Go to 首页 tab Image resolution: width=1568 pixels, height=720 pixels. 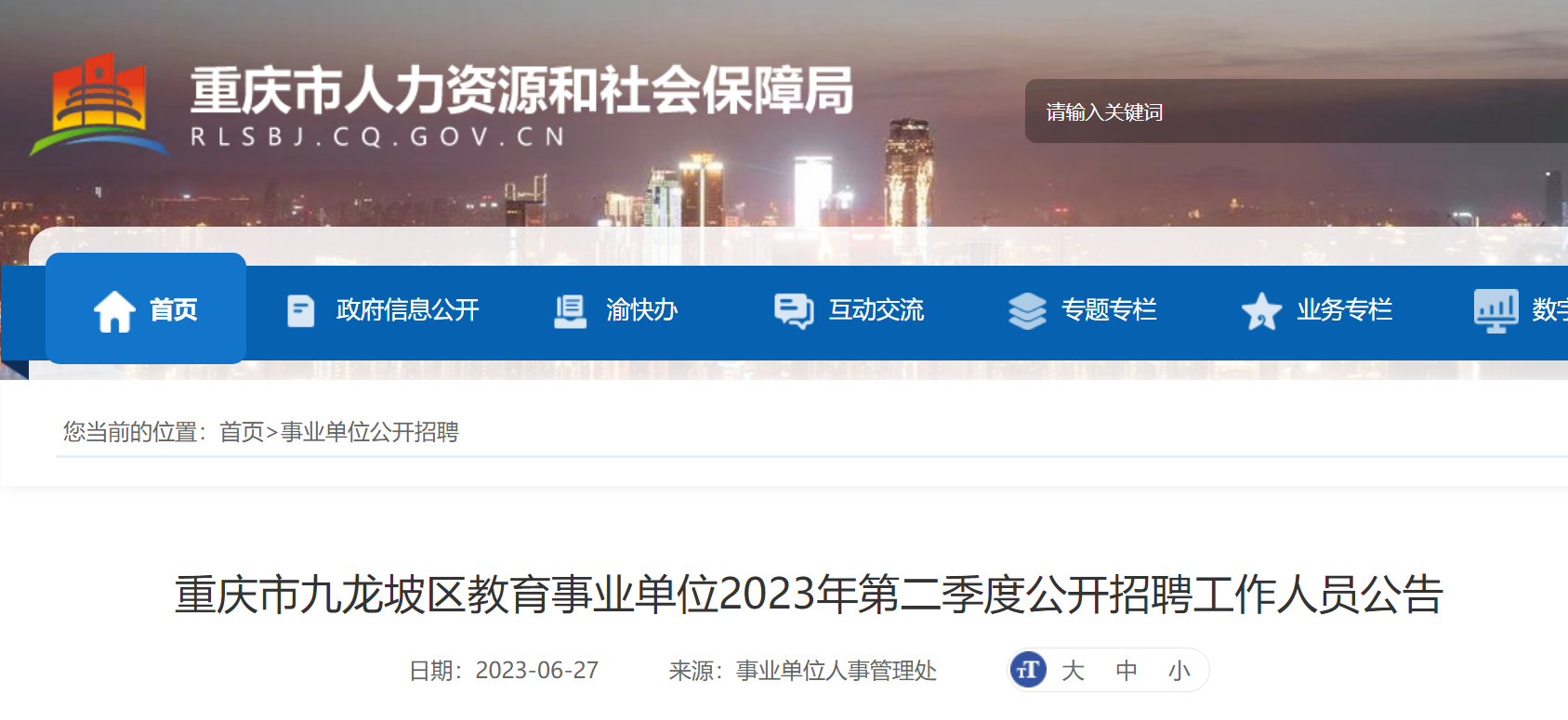click(146, 308)
